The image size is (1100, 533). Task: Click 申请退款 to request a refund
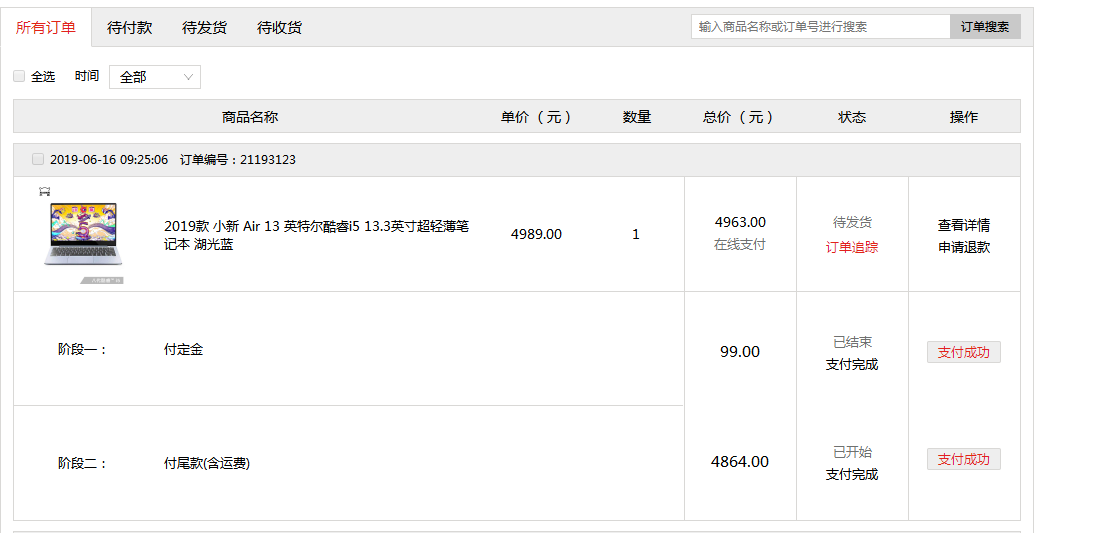pyautogui.click(x=964, y=247)
